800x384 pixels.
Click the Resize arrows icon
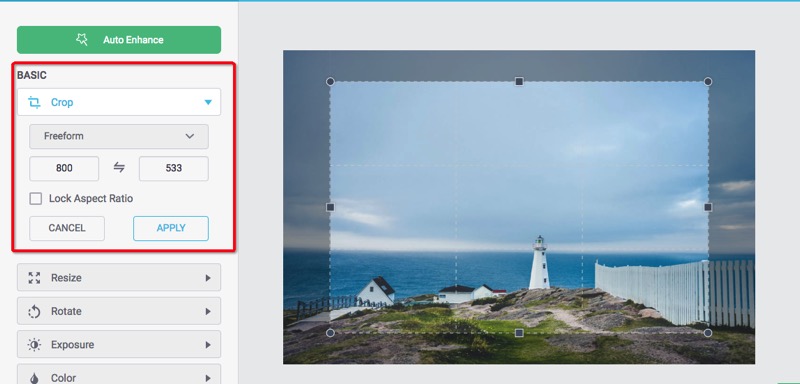[34, 278]
